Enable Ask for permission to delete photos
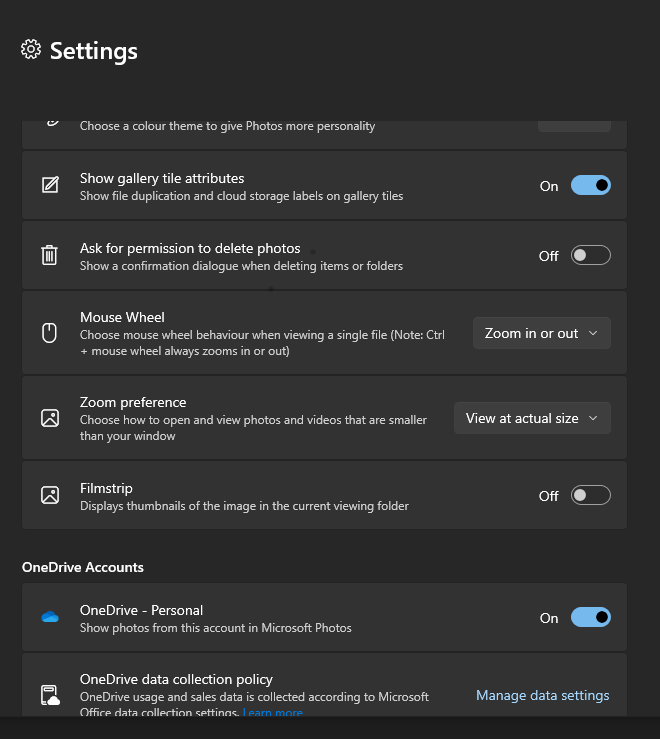 pos(591,255)
